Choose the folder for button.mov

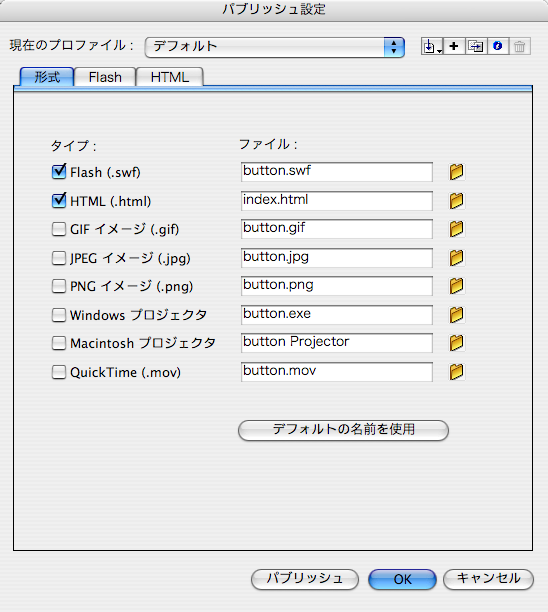pyautogui.click(x=456, y=372)
